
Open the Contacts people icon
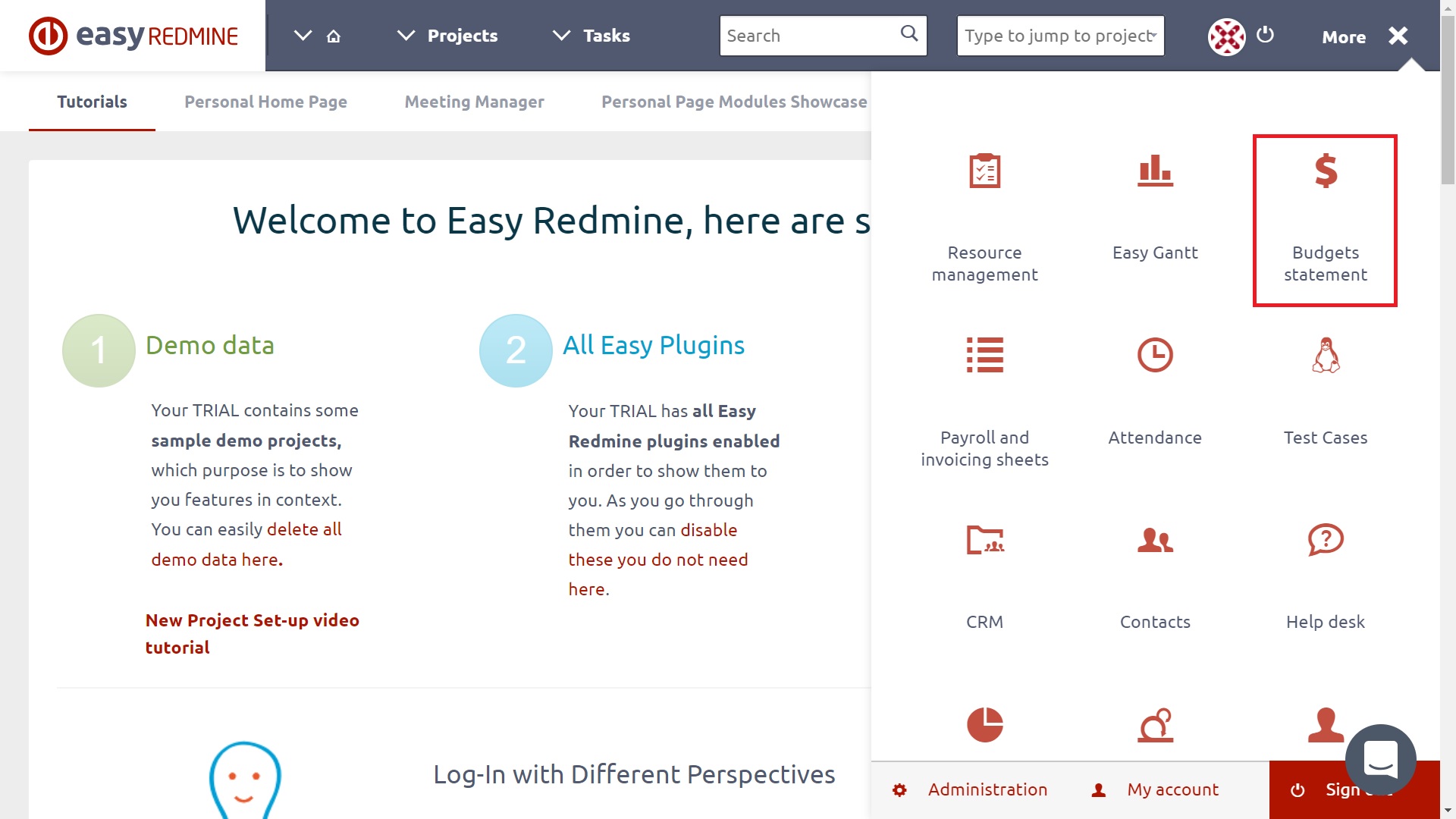pyautogui.click(x=1155, y=539)
